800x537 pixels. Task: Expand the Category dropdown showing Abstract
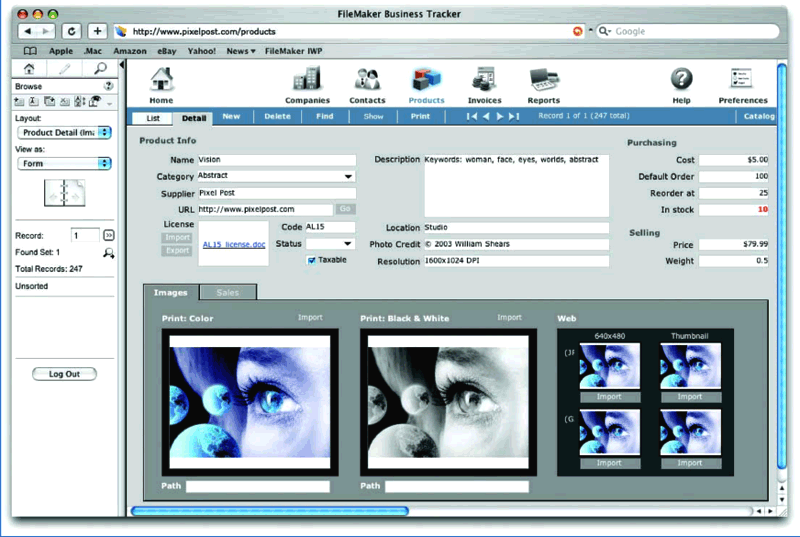[276, 176]
